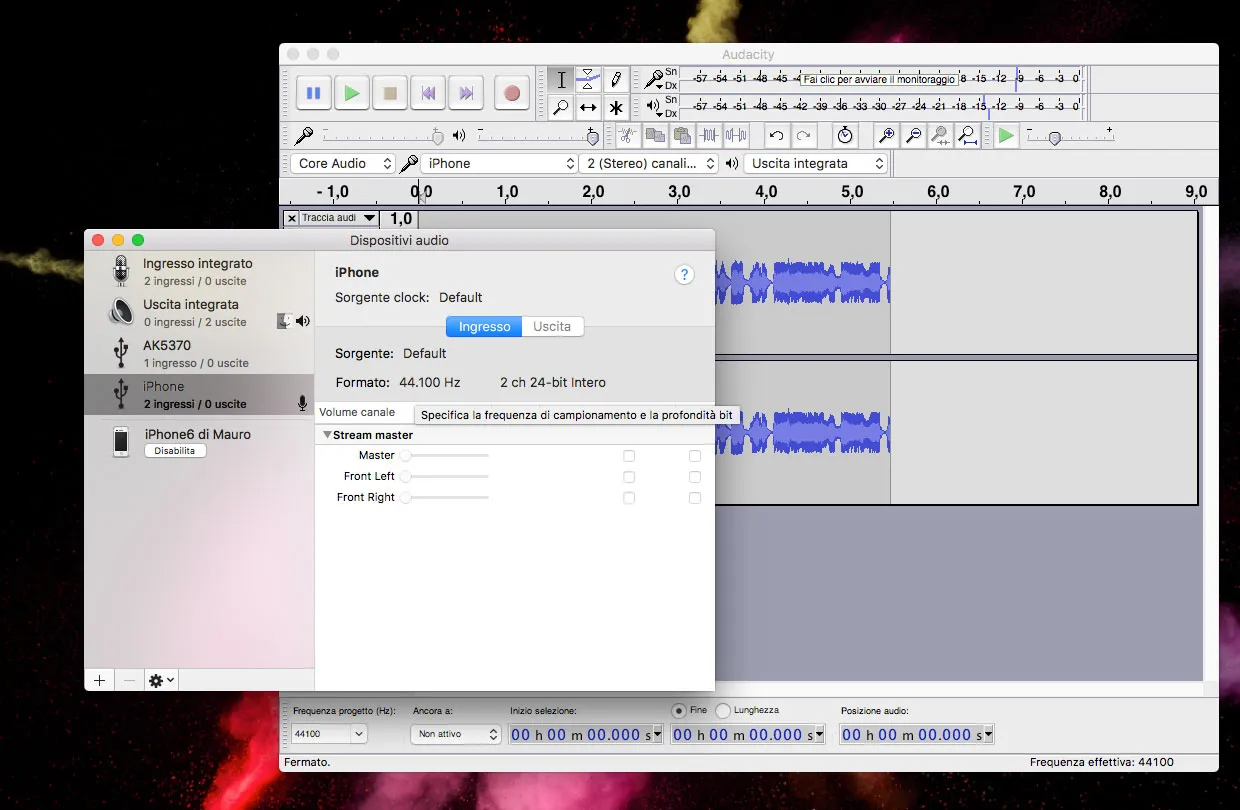Switch to the Uscita tab
Image resolution: width=1240 pixels, height=810 pixels.
tap(552, 327)
